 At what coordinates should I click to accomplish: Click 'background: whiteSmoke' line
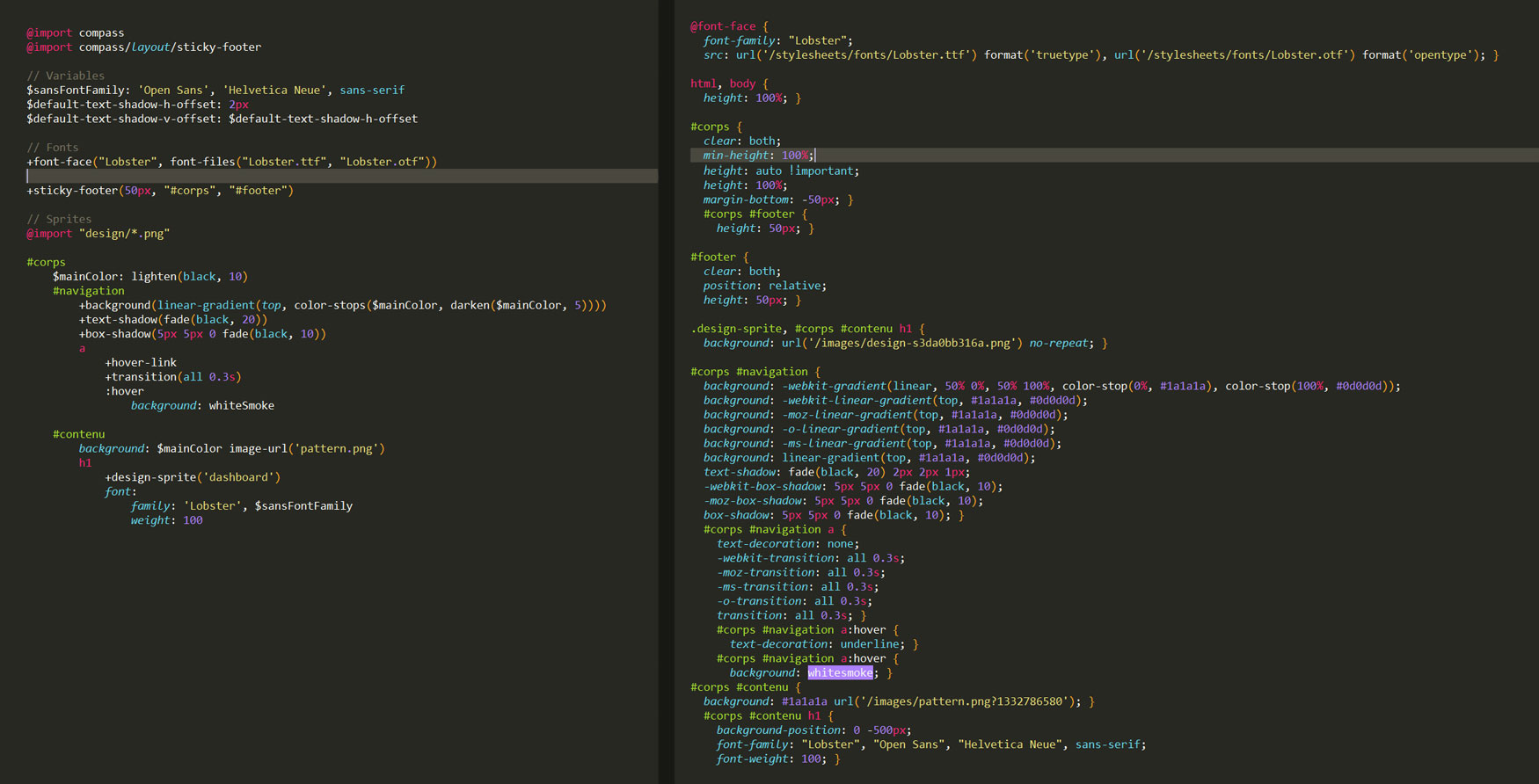pos(202,405)
